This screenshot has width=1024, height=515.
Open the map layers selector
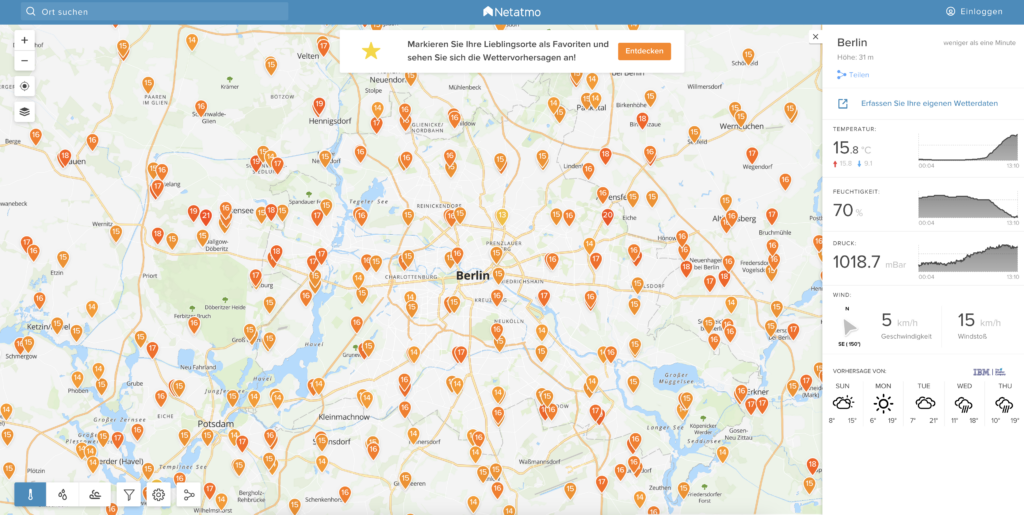click(x=25, y=112)
